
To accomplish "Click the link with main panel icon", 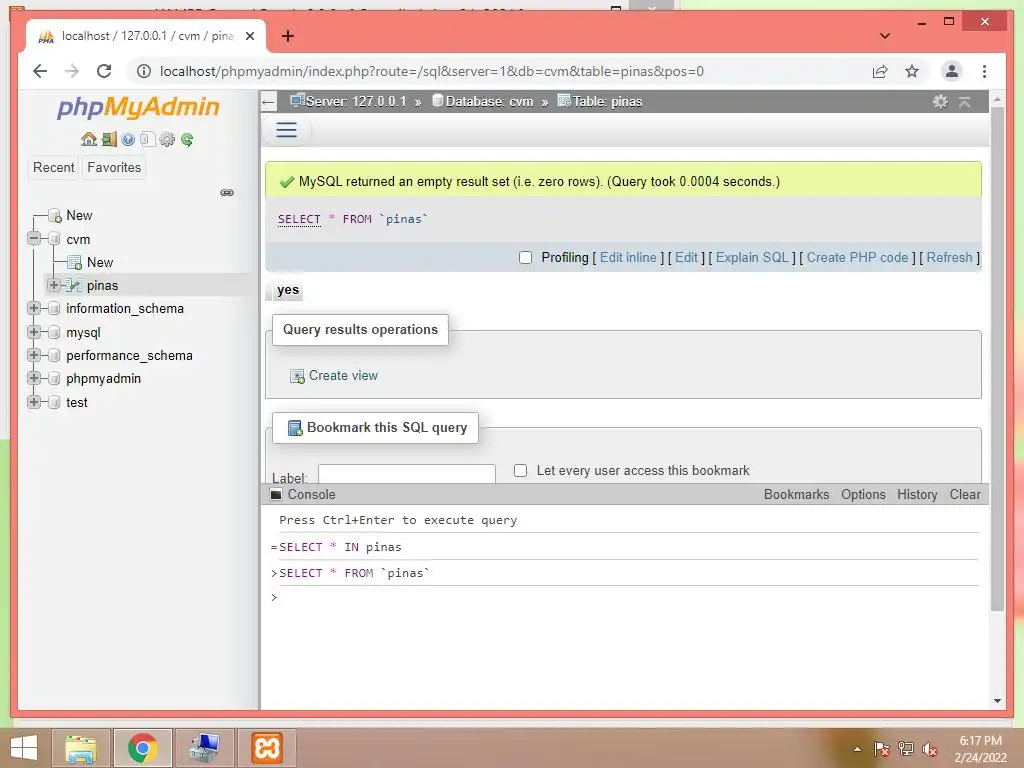I will 227,193.
